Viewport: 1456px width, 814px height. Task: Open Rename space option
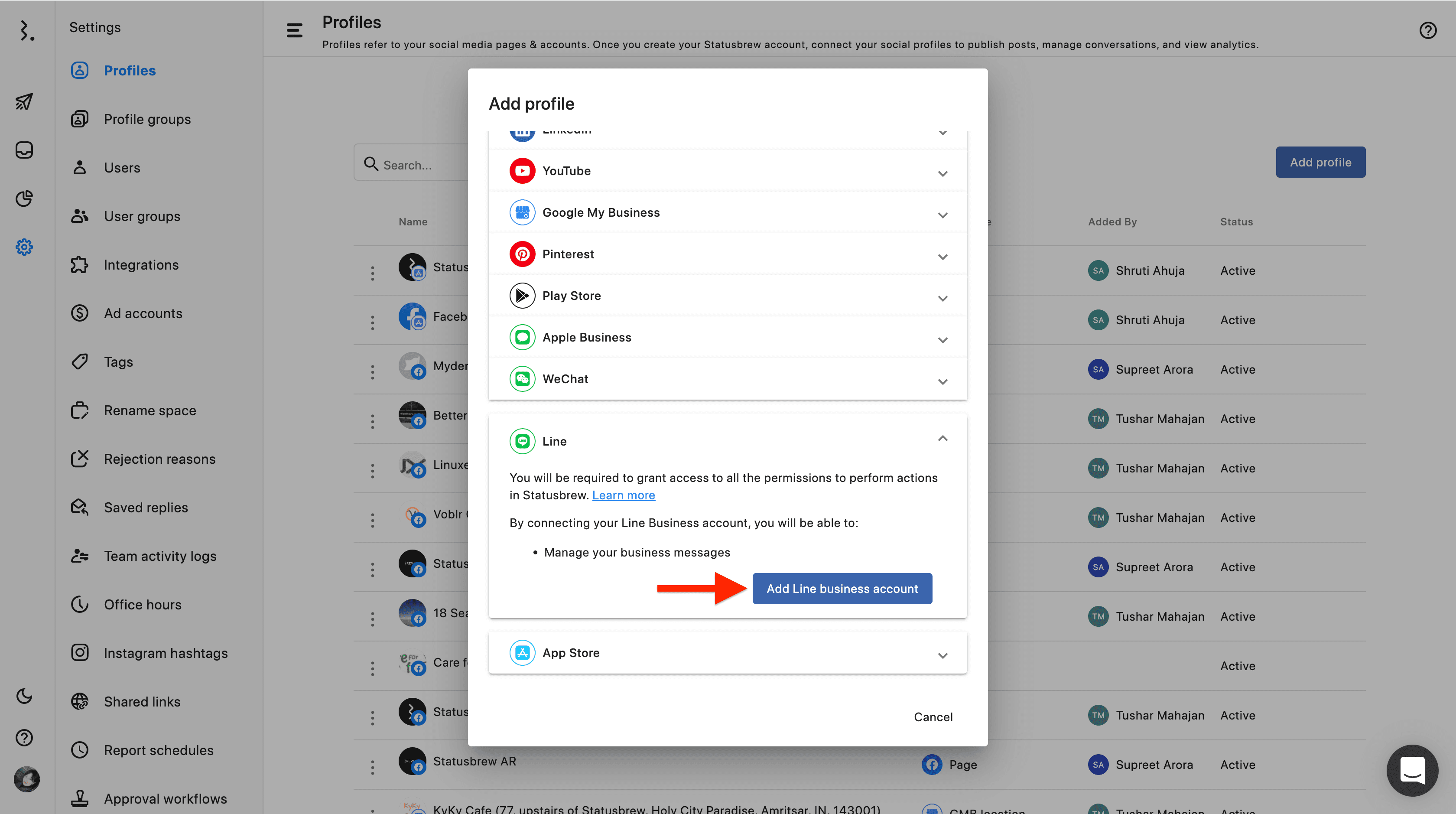(133, 410)
